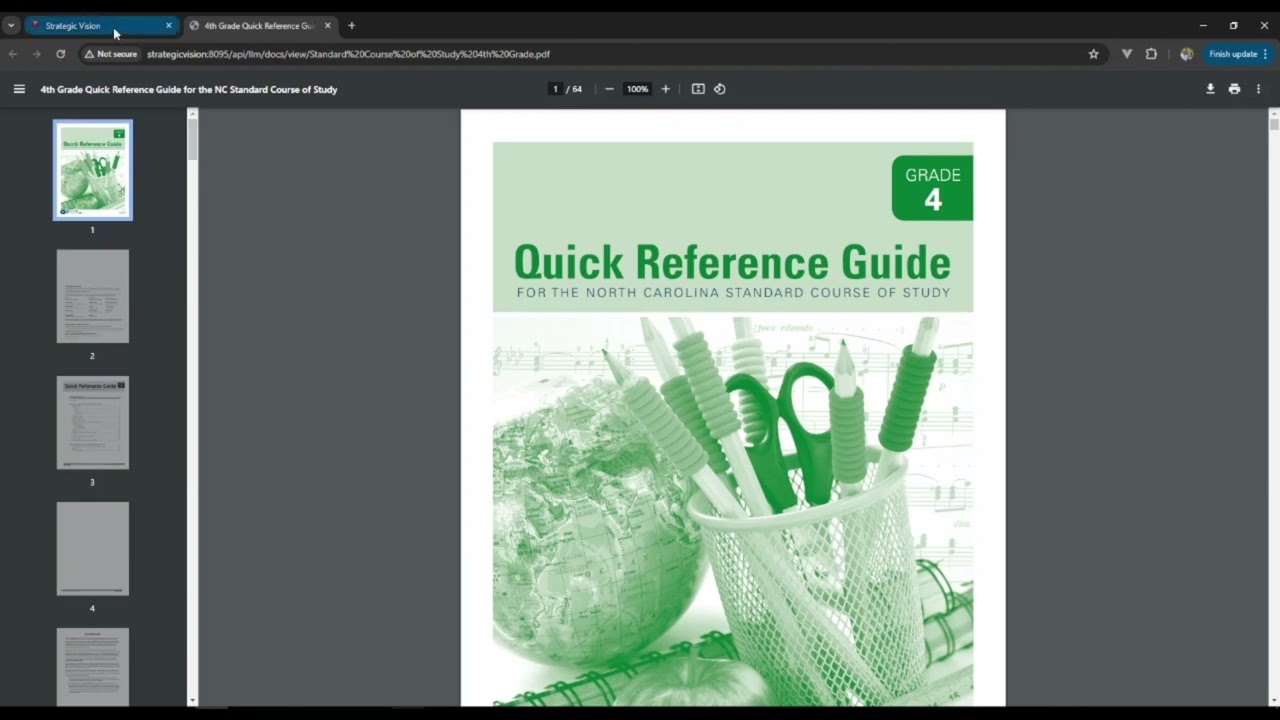Print the PDF document
Viewport: 1280px width, 720px height.
1234,89
